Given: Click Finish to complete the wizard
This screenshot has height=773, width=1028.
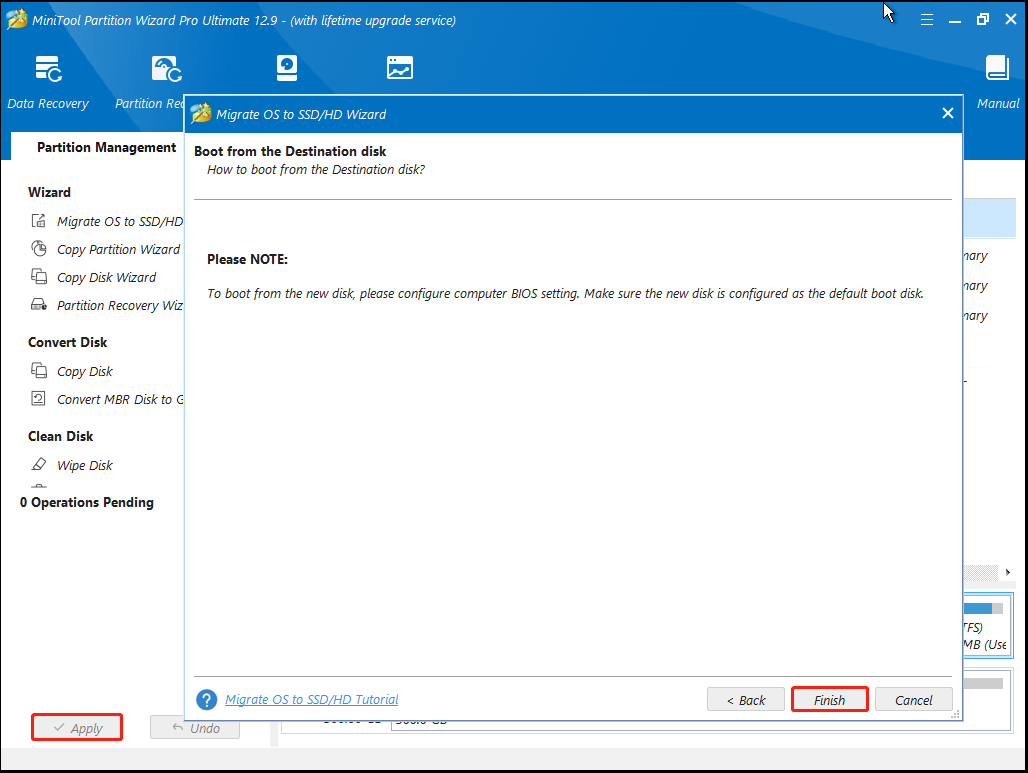Looking at the screenshot, I should [x=829, y=700].
